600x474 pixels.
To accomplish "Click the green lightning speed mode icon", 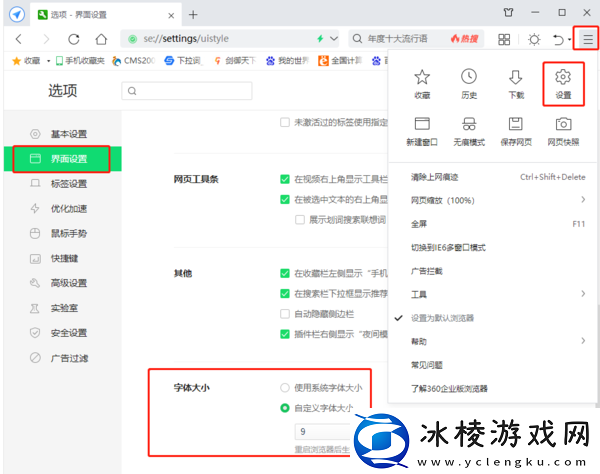I will 320,39.
